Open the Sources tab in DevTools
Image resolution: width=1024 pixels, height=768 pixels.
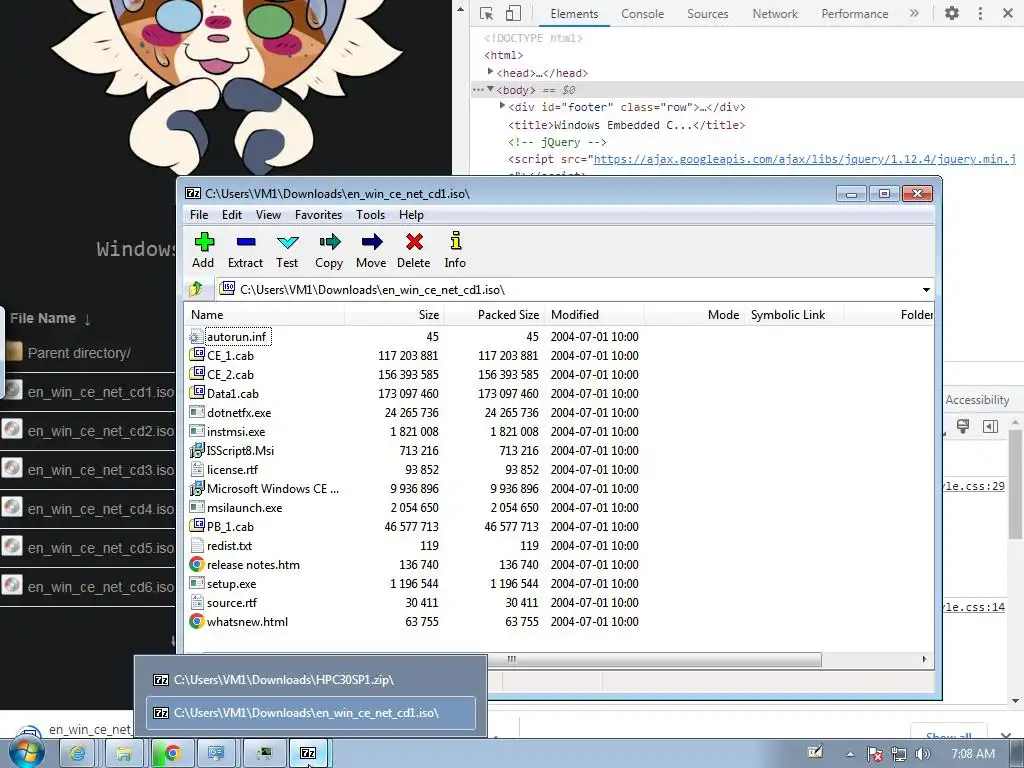pos(707,14)
